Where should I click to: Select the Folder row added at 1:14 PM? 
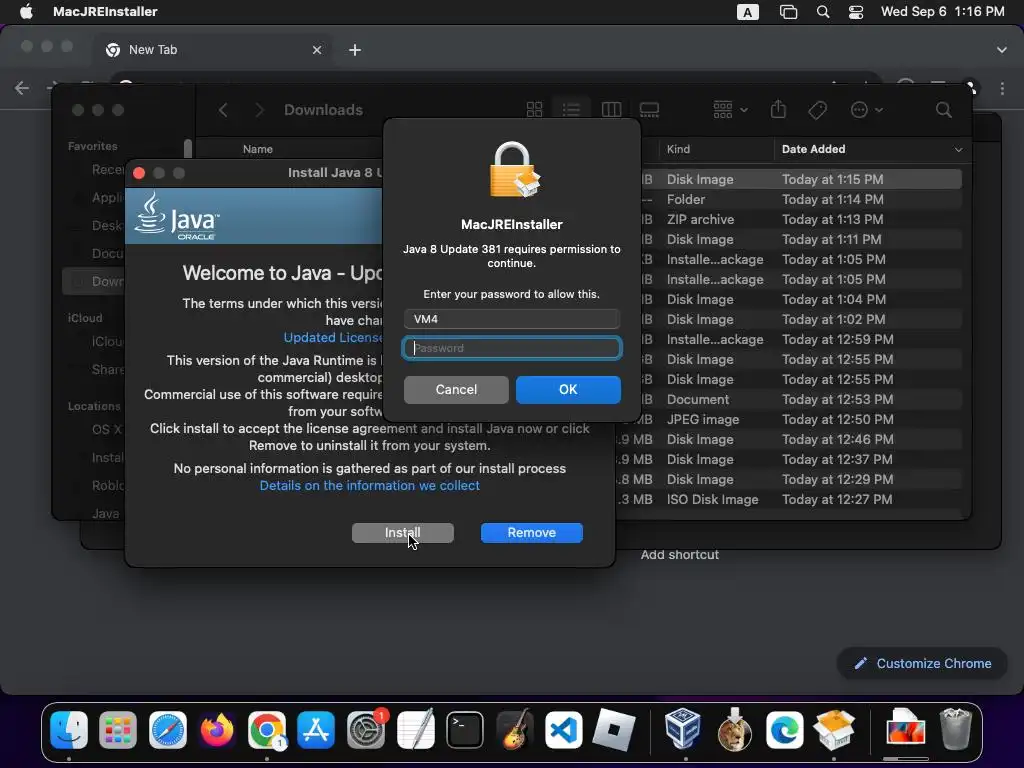802,199
